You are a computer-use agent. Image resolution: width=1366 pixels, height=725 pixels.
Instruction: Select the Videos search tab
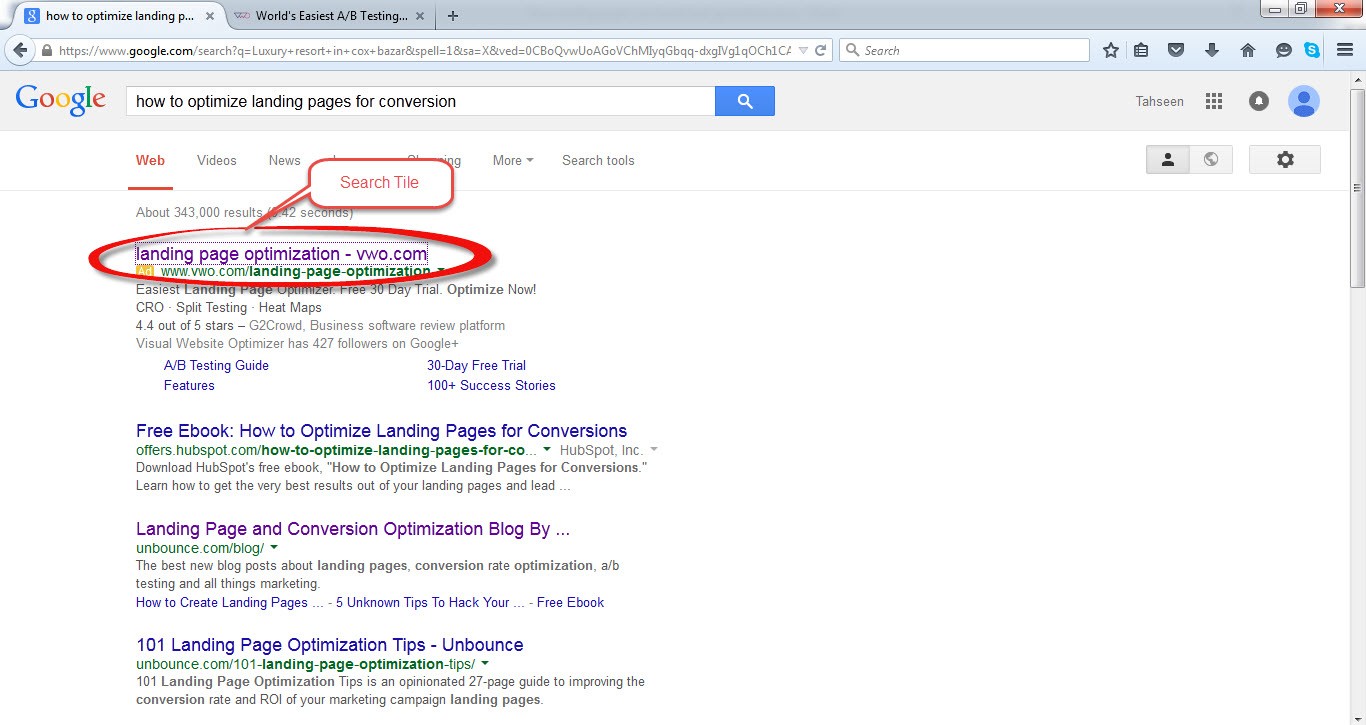(216, 160)
